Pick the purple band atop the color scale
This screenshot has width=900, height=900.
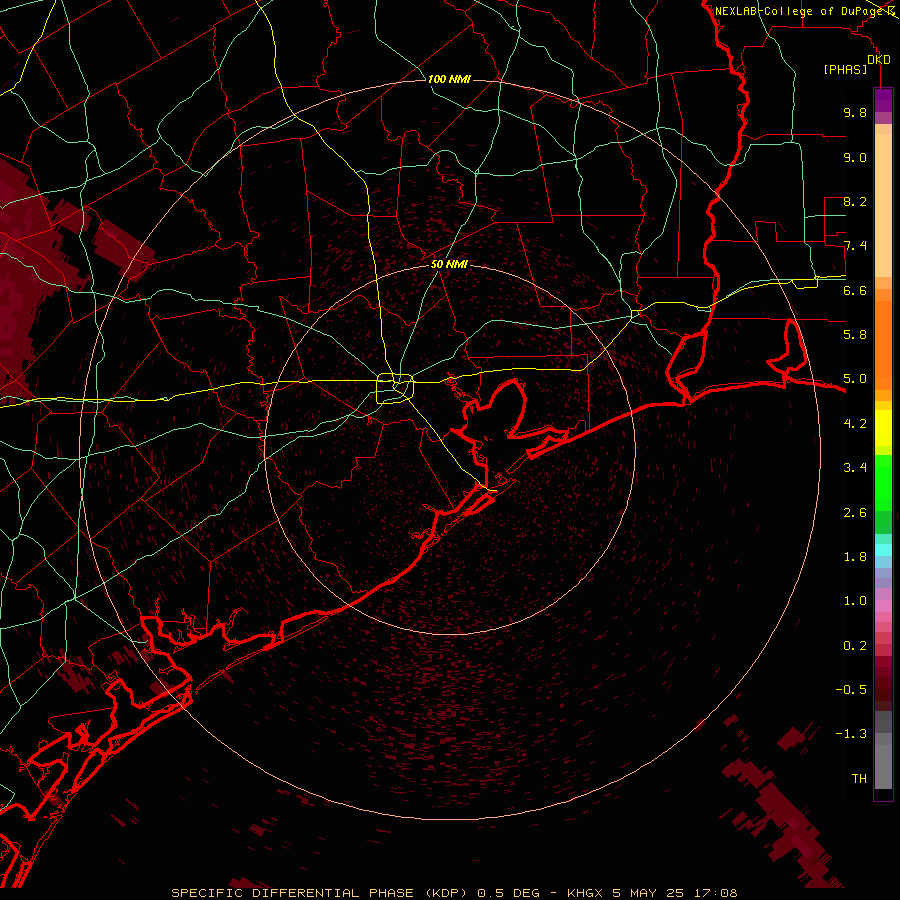[x=883, y=100]
